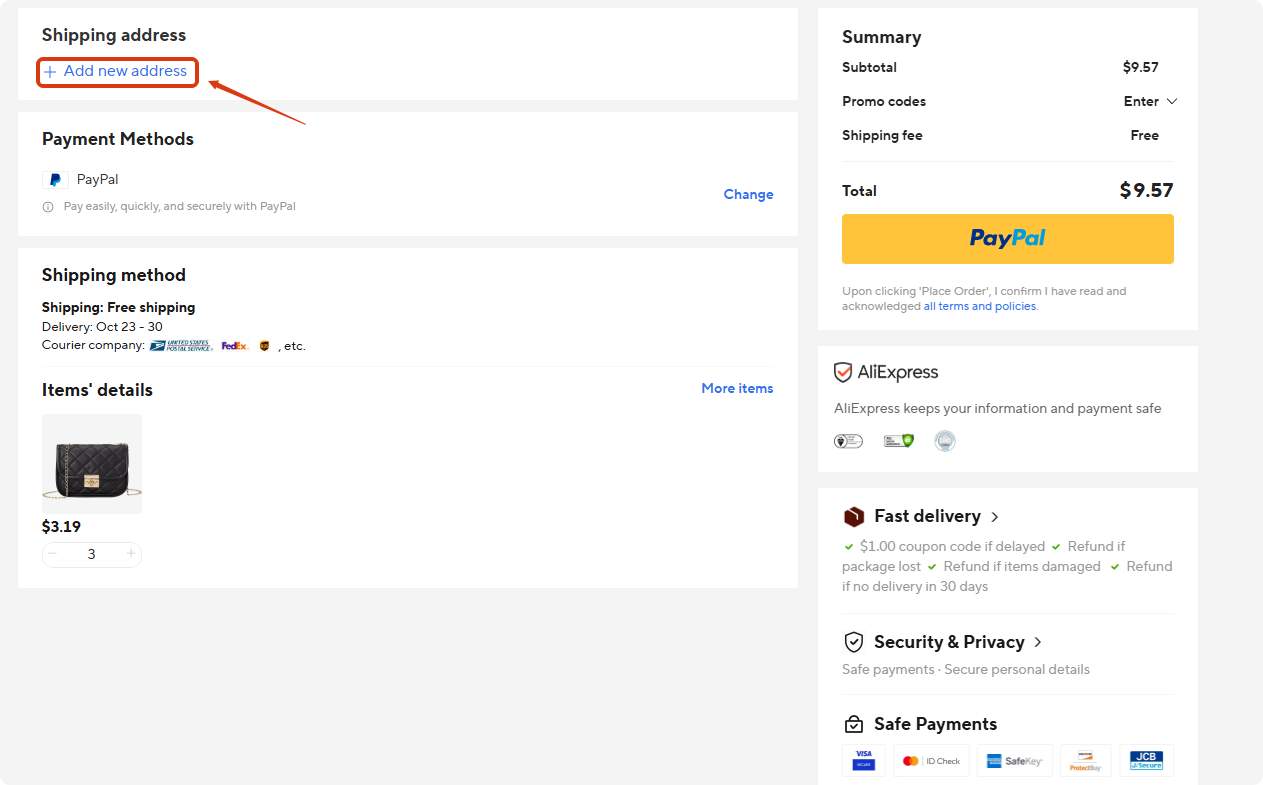
Task: Click the Fast delivery package icon
Action: [854, 517]
